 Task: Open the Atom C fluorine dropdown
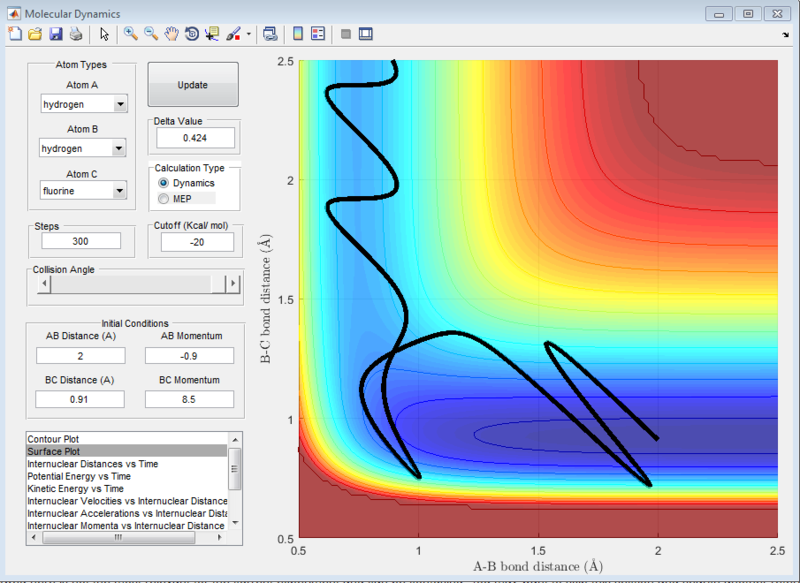120,190
